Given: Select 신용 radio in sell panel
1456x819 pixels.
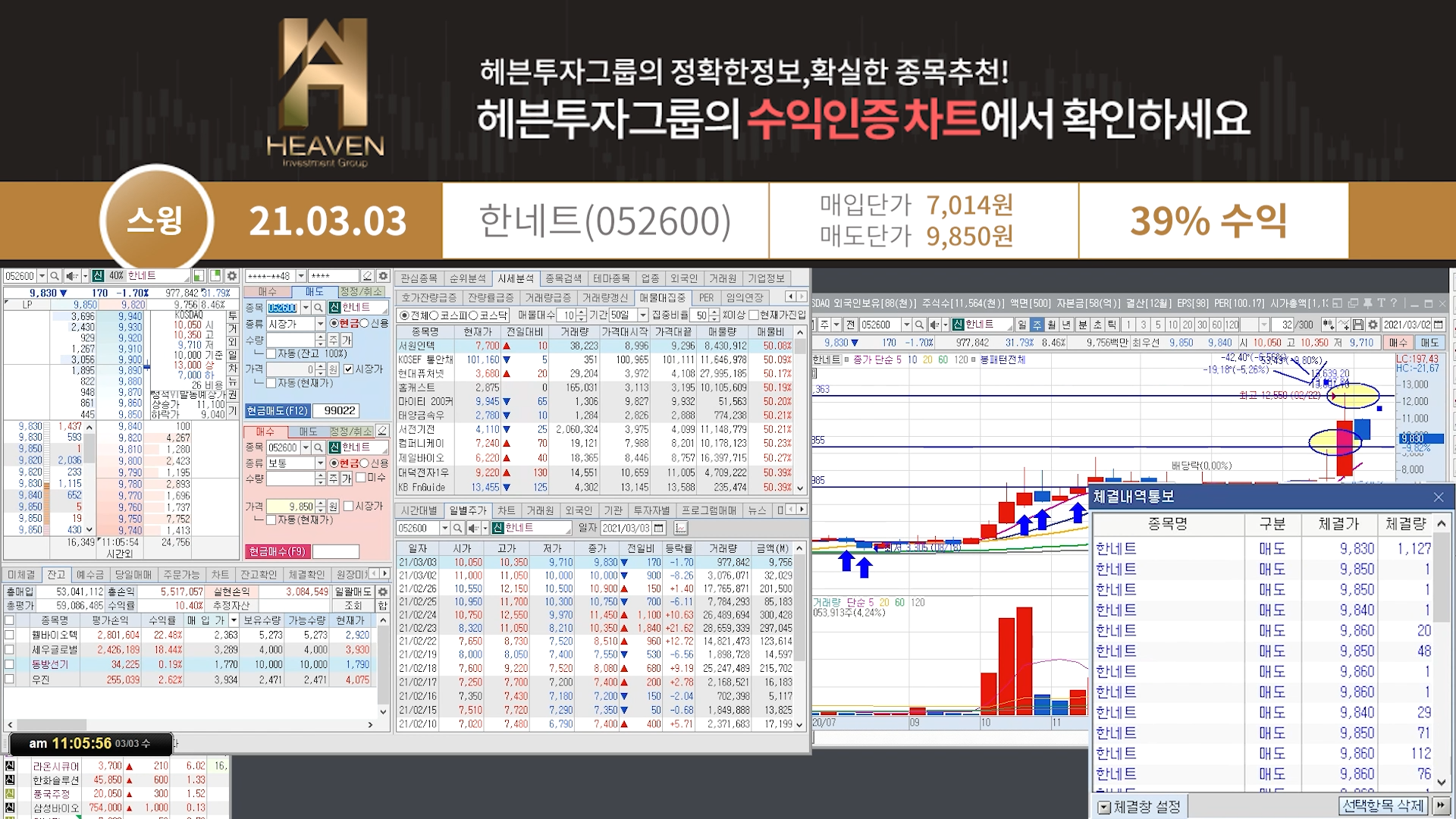Looking at the screenshot, I should tap(365, 324).
